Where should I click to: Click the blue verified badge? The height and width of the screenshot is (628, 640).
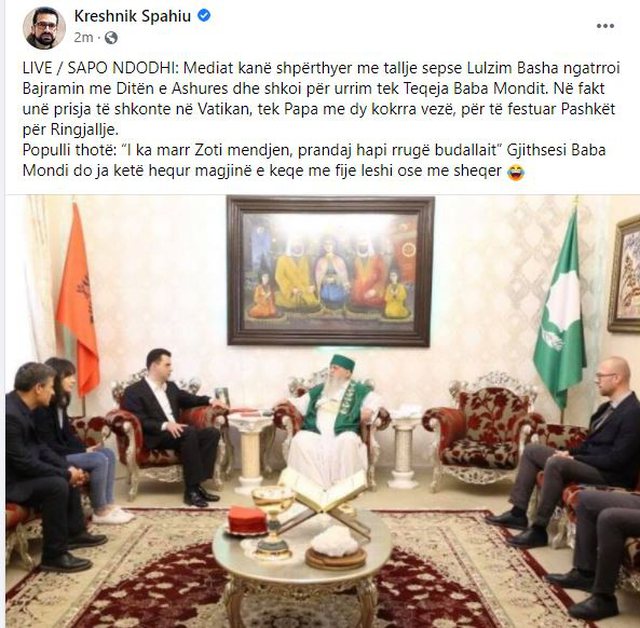204,16
